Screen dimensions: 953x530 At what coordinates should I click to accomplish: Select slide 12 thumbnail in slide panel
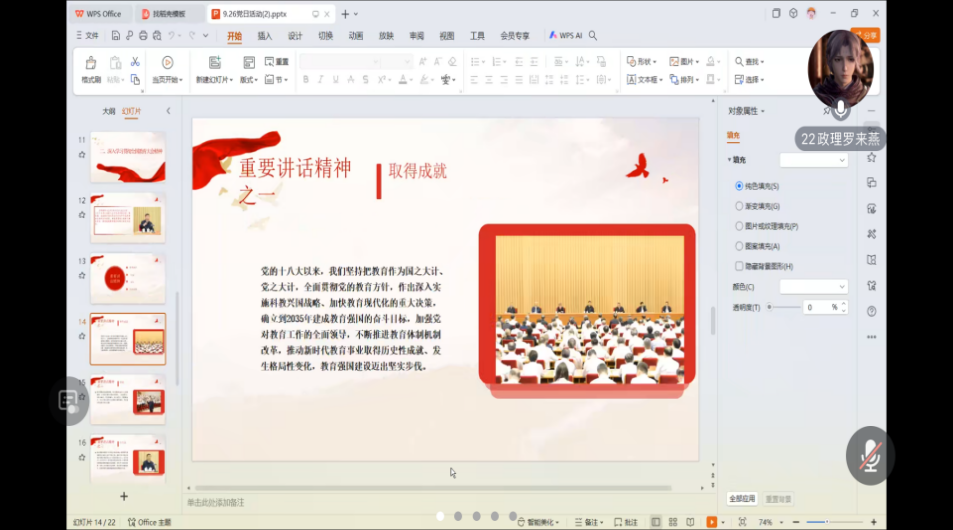[128, 218]
